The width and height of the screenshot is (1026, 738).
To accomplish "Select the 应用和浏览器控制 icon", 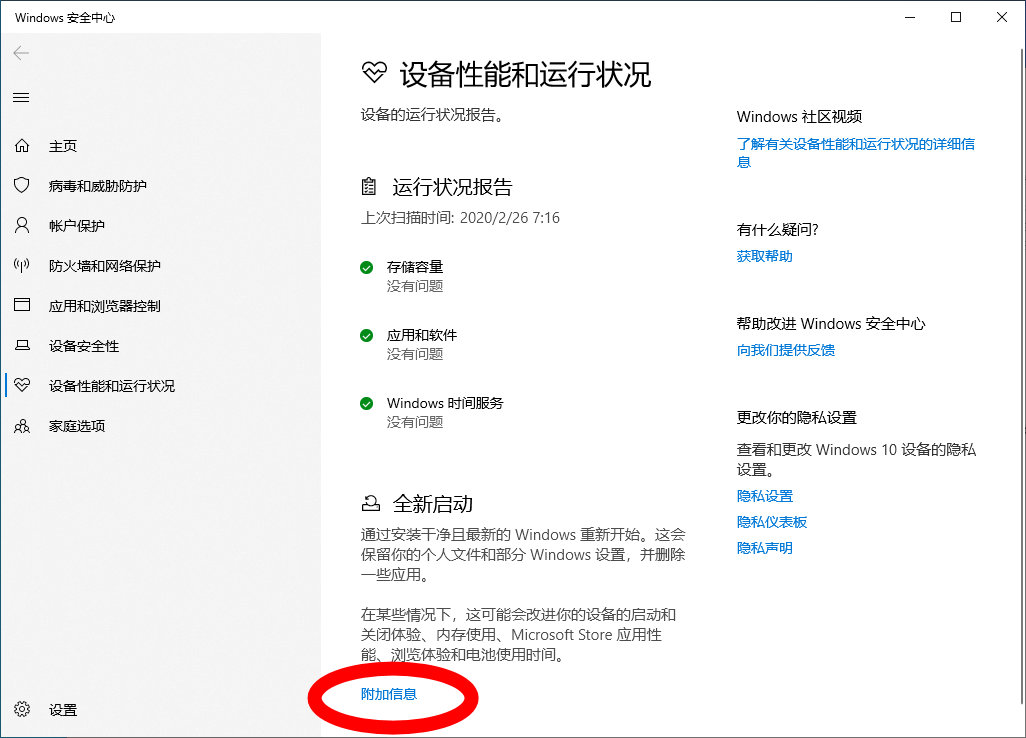I will click(x=22, y=305).
